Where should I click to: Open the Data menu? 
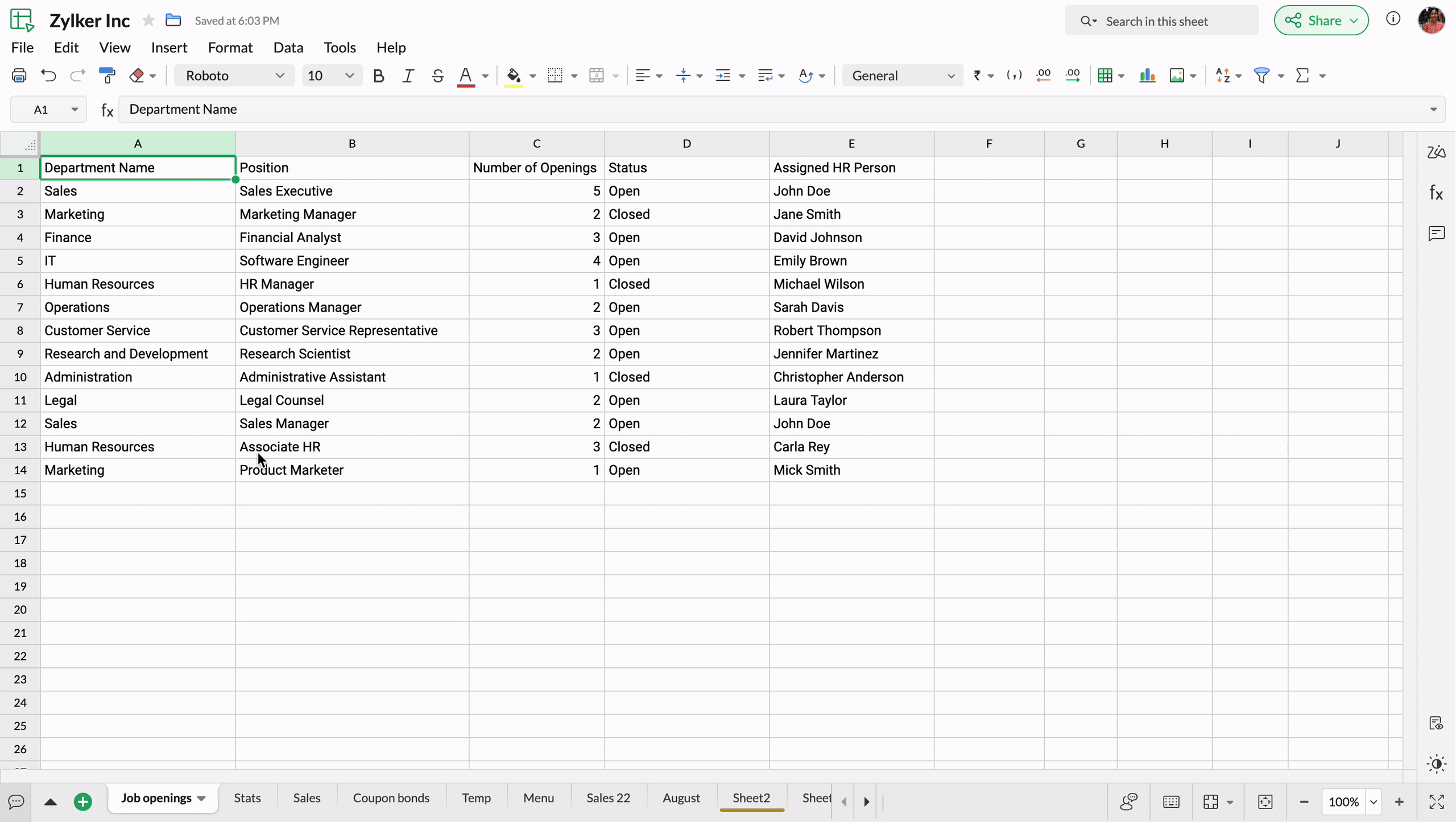(288, 47)
